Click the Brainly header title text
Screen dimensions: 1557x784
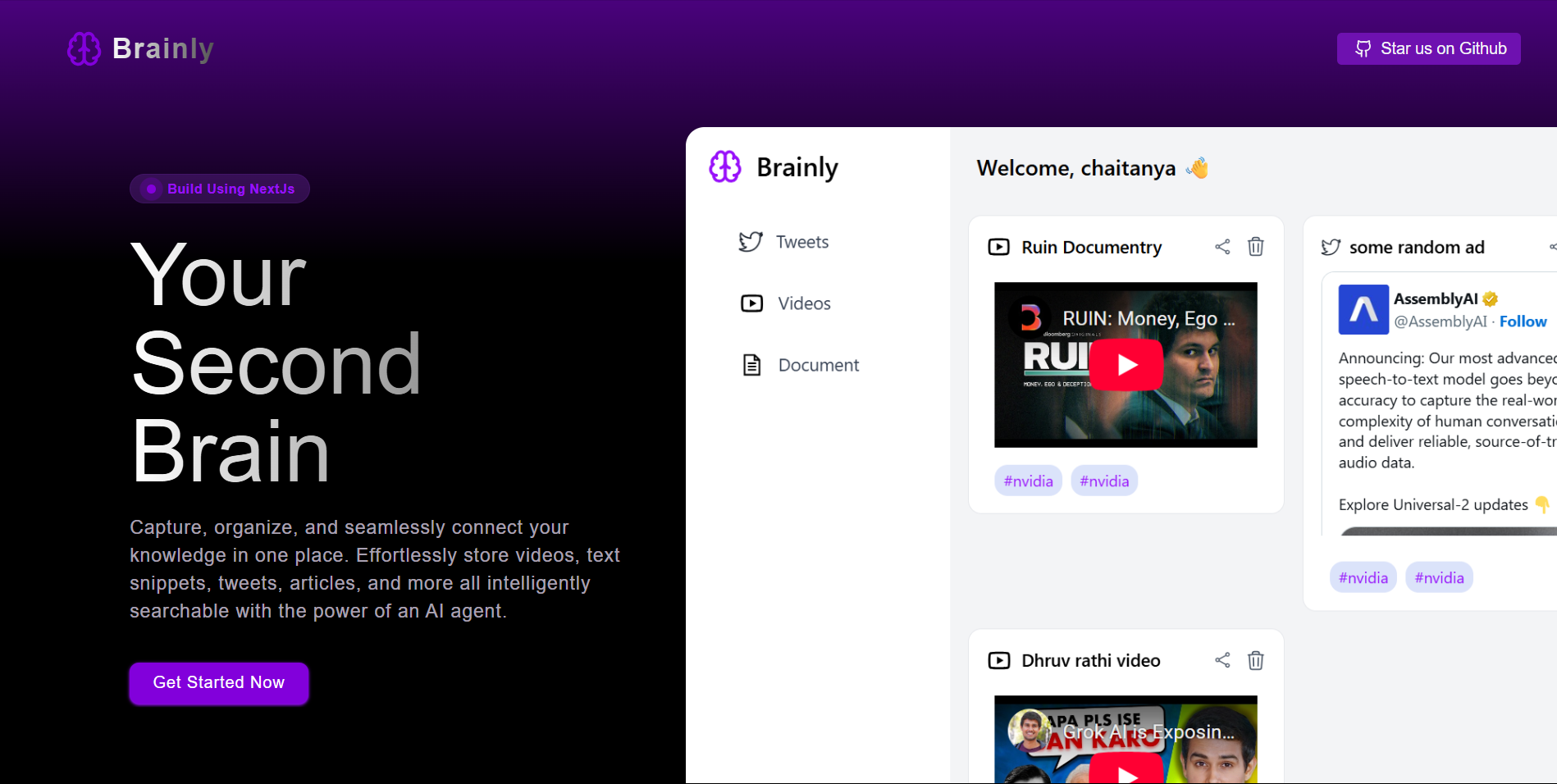[x=163, y=48]
